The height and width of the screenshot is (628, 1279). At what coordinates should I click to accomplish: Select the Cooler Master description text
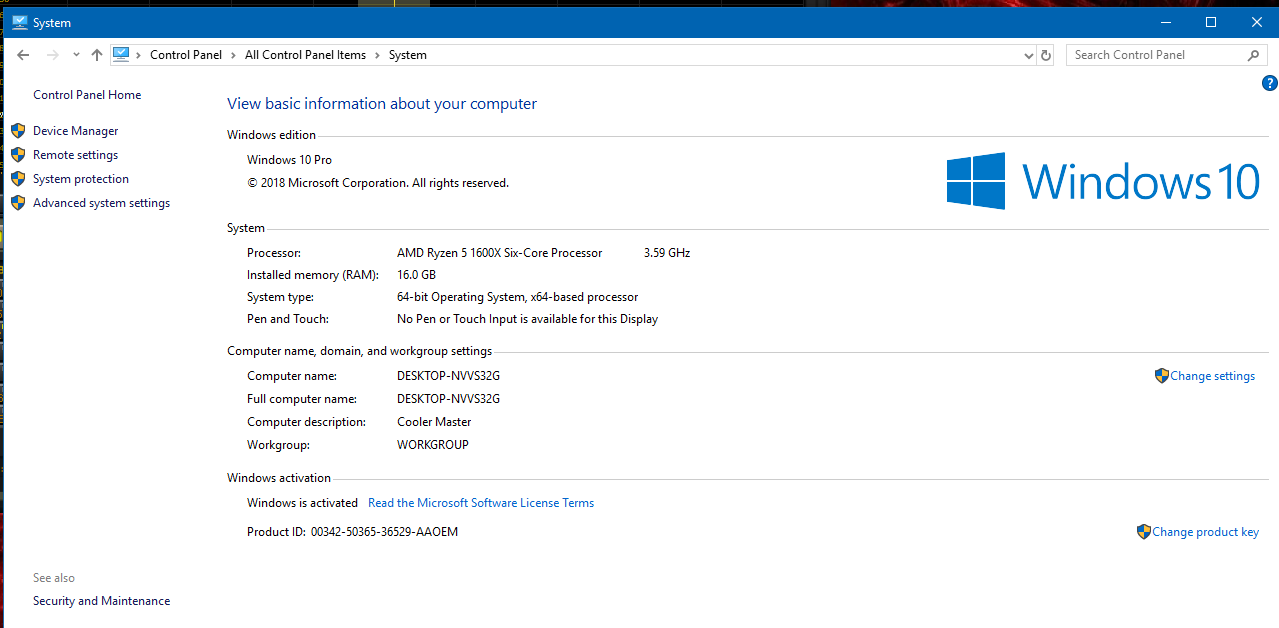click(x=434, y=422)
